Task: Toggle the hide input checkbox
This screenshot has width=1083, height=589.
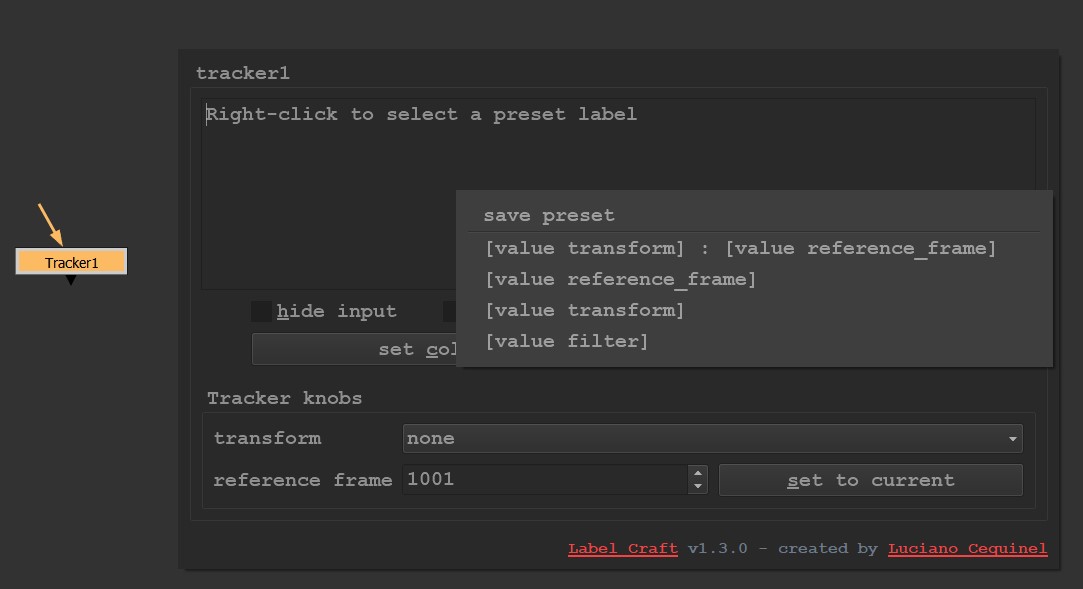Action: [x=261, y=312]
